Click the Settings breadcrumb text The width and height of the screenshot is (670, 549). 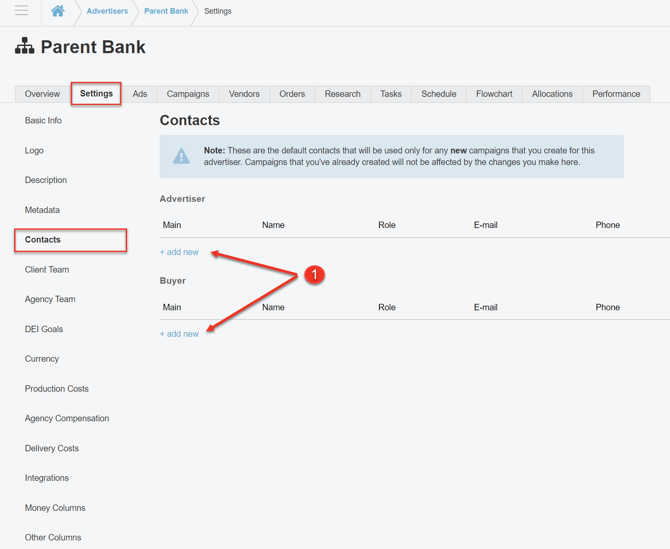217,11
